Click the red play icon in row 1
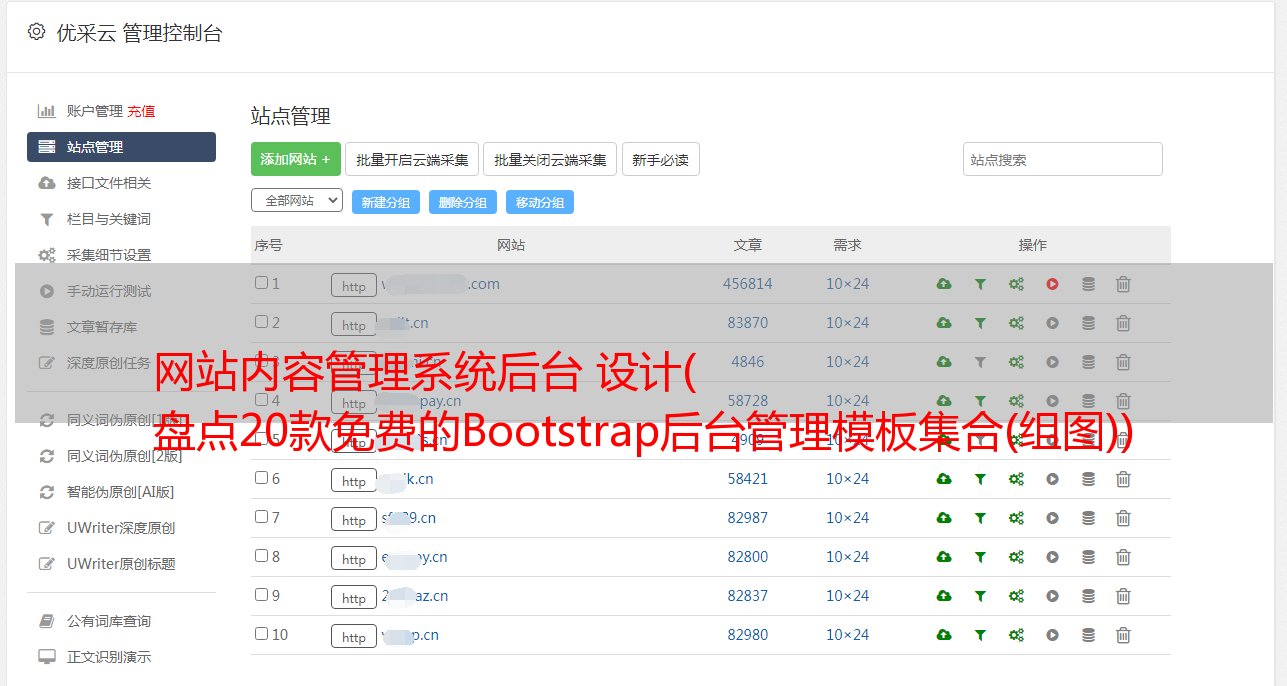This screenshot has width=1287, height=686. 1052,284
